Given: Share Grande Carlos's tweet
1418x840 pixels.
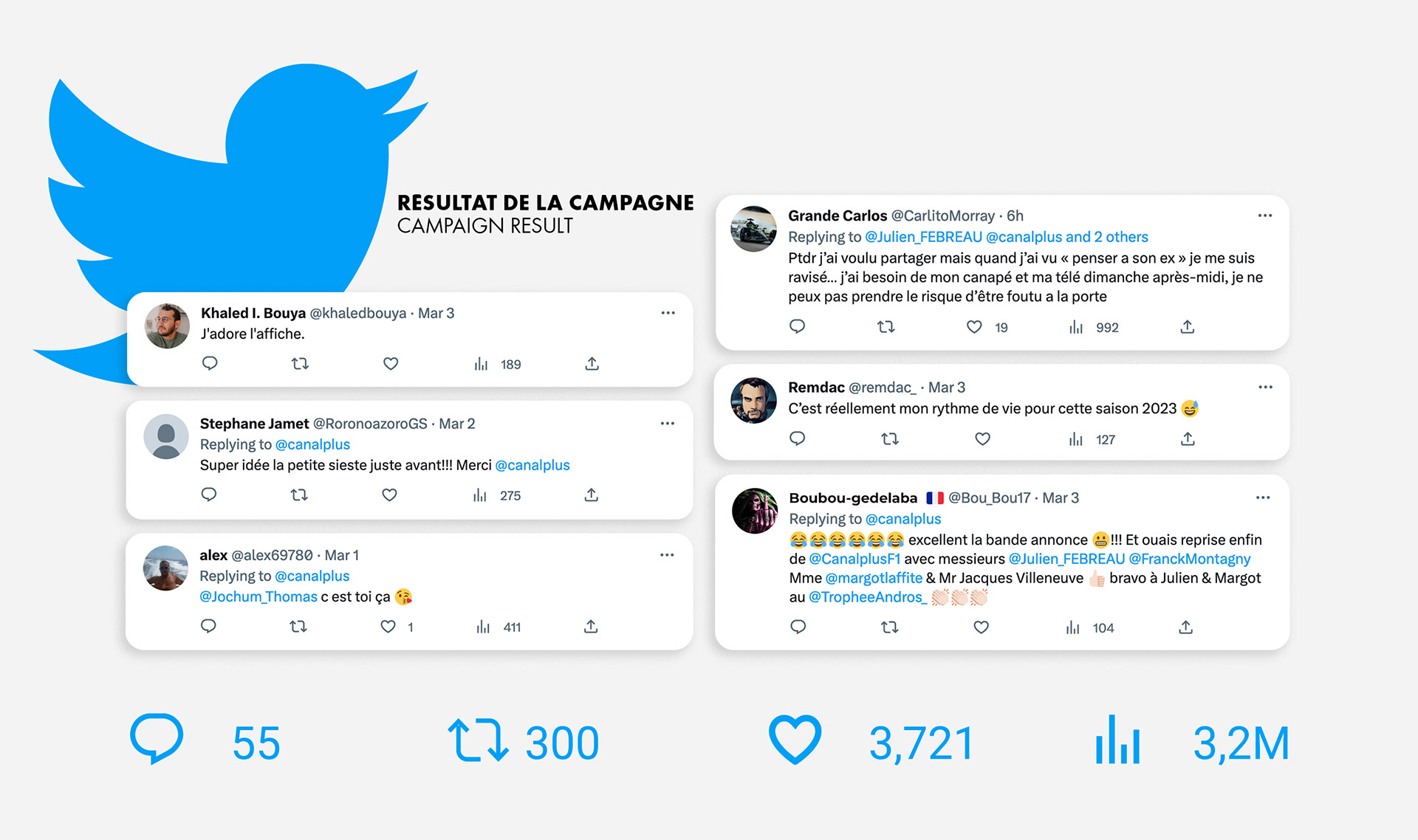Looking at the screenshot, I should click(1188, 327).
